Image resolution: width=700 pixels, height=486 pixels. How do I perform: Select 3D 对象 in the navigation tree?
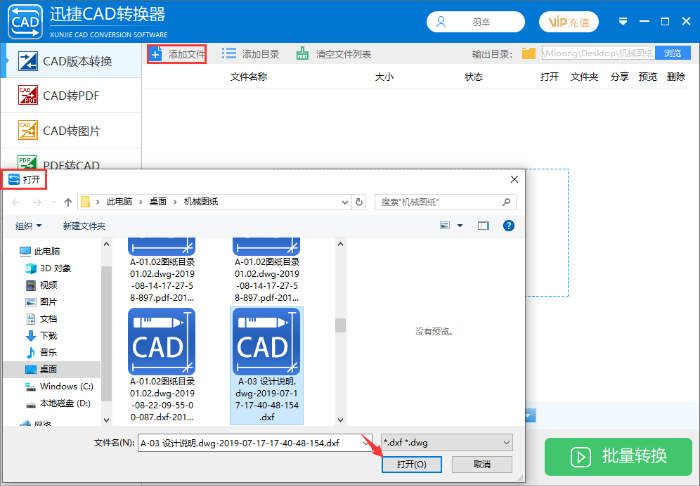pos(48,268)
